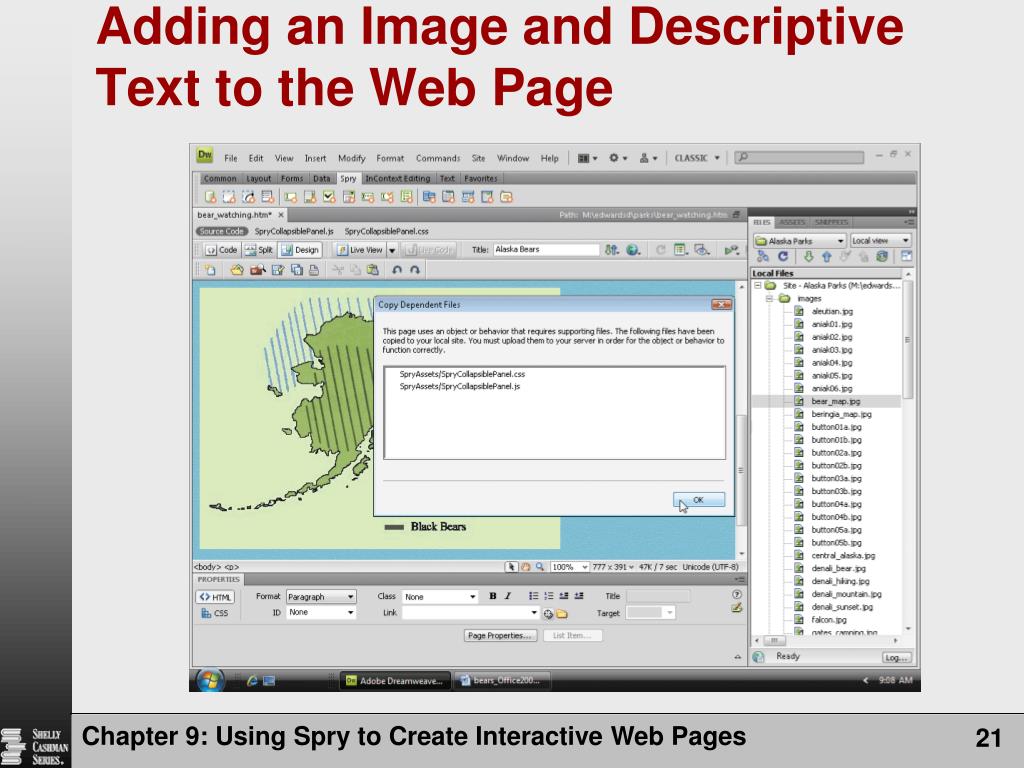
Task: Select the Hand tool in status bar
Action: (x=526, y=567)
